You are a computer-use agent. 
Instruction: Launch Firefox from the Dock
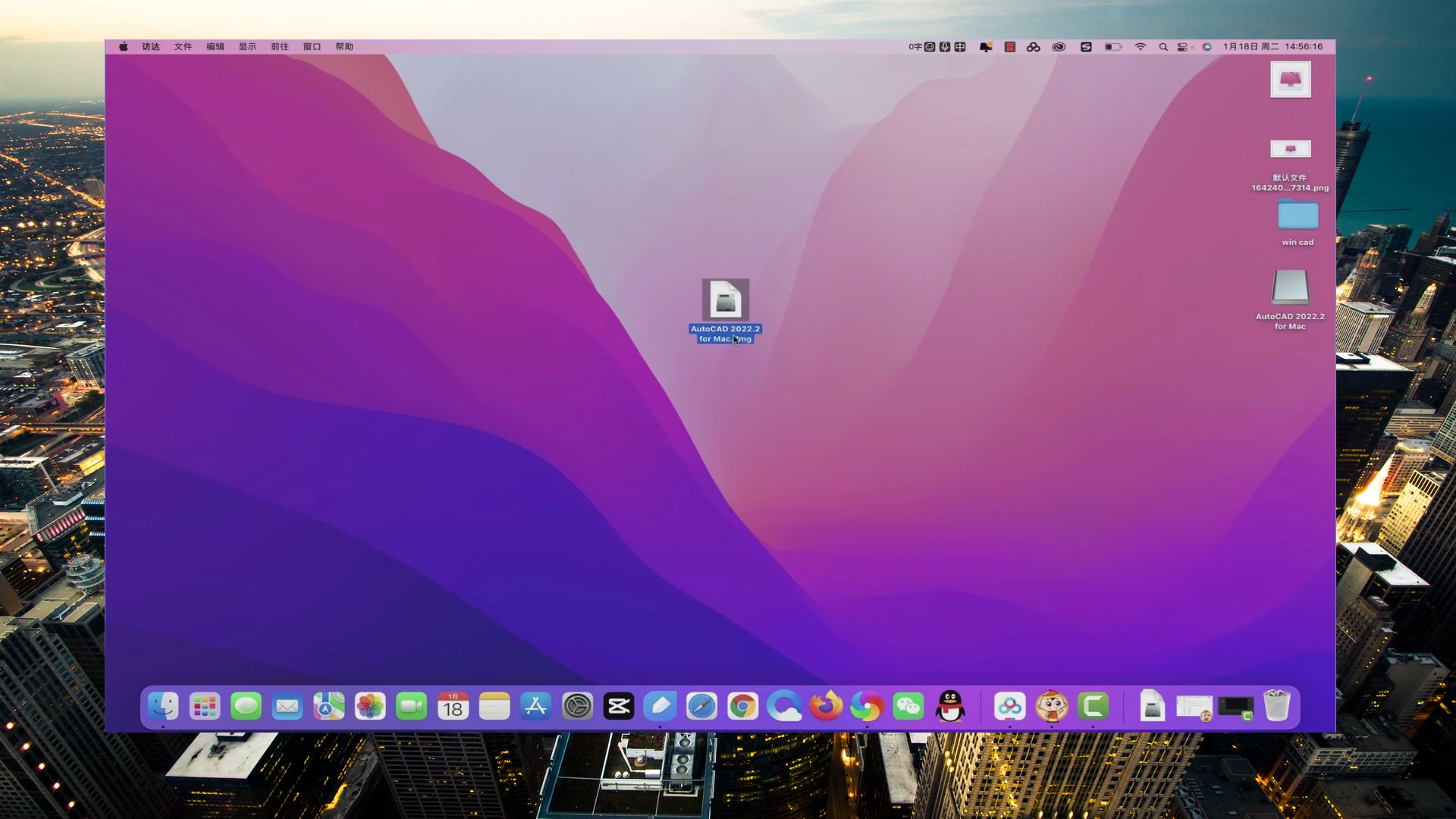click(x=826, y=706)
